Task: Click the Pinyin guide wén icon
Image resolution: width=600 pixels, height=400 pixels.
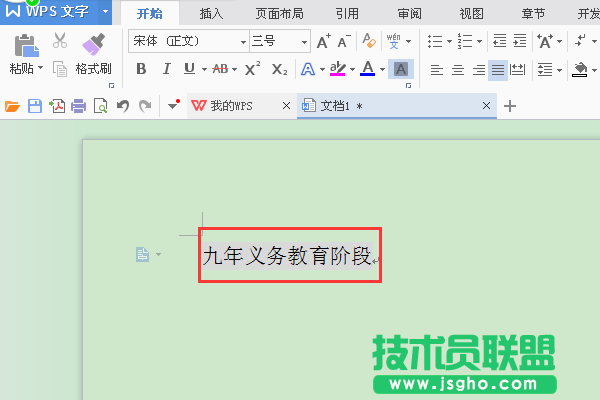Action: (393, 41)
